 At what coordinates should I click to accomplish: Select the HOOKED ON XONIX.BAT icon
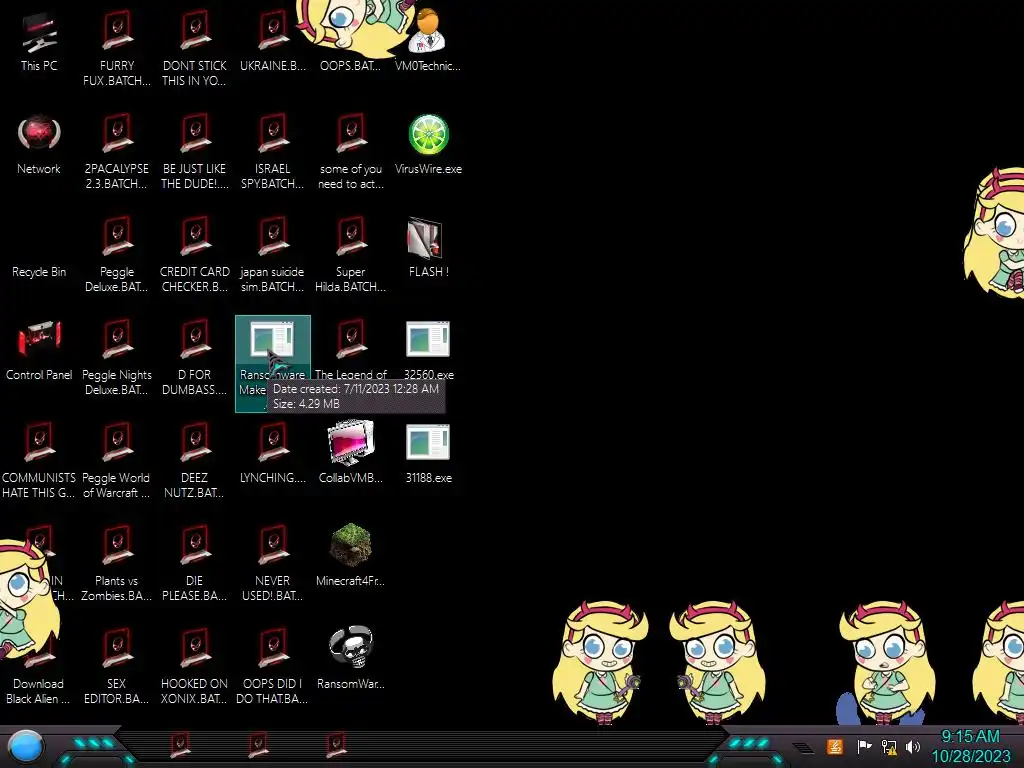(x=195, y=650)
